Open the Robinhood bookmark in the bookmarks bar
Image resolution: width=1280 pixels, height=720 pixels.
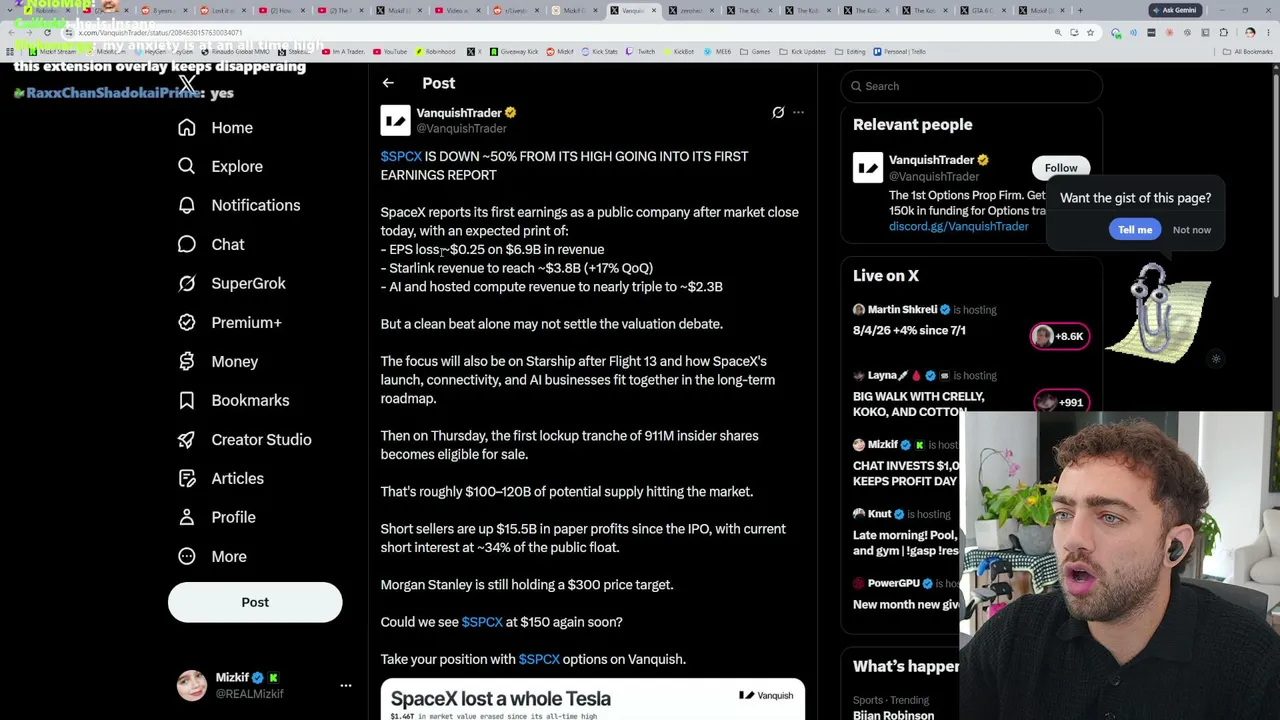(436, 52)
